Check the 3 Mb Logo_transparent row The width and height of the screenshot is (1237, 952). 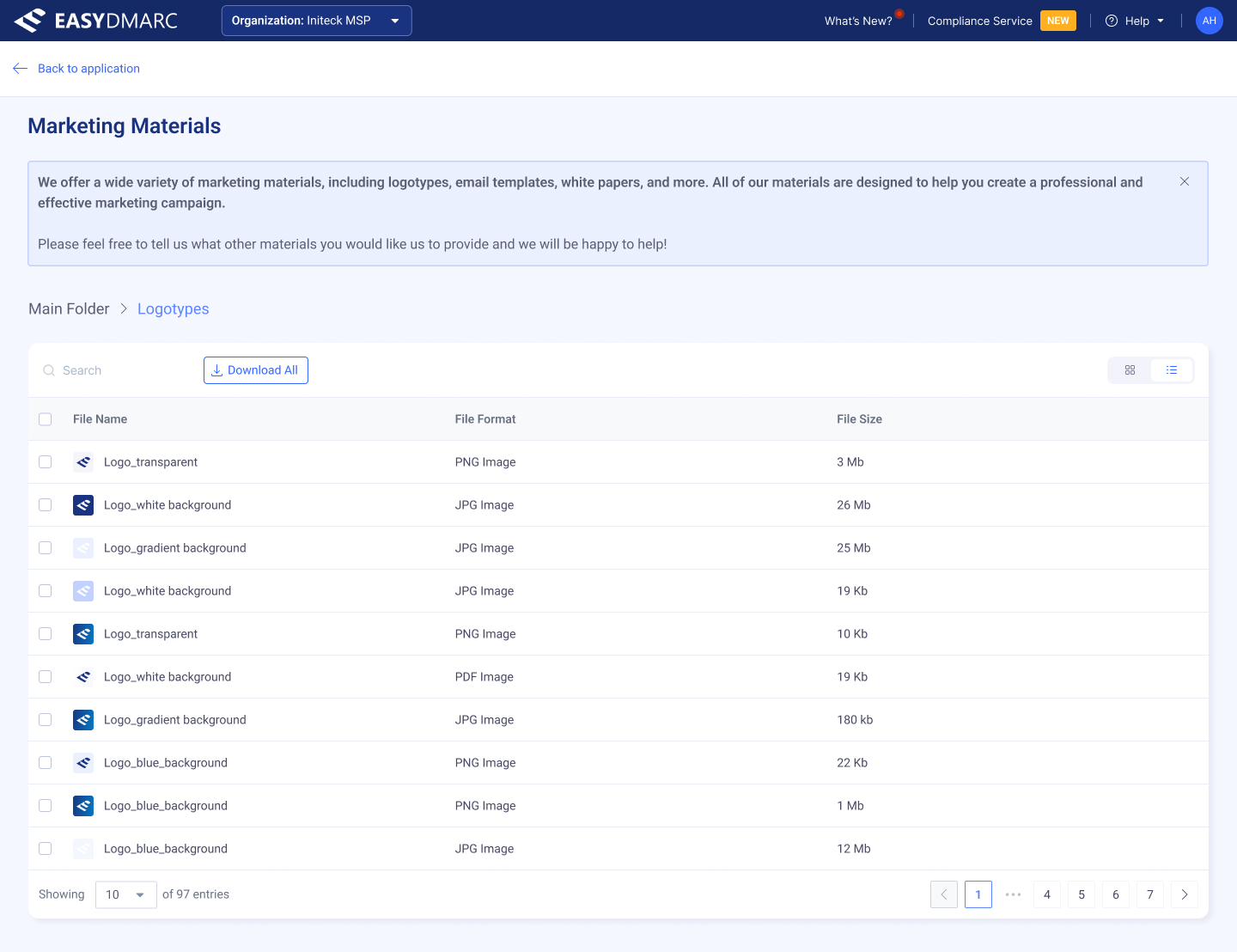tap(46, 462)
